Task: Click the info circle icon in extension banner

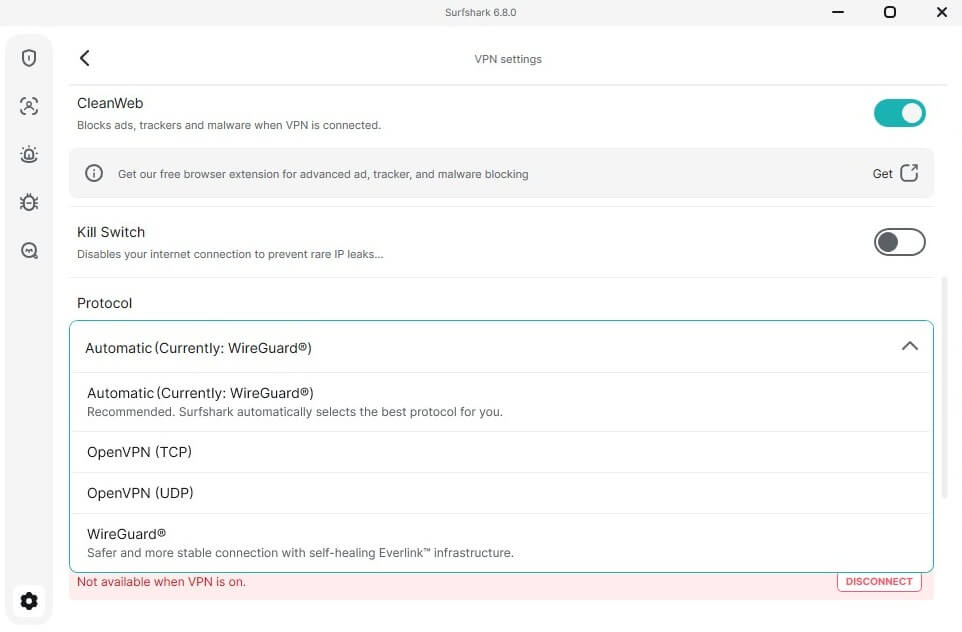Action: (x=94, y=173)
